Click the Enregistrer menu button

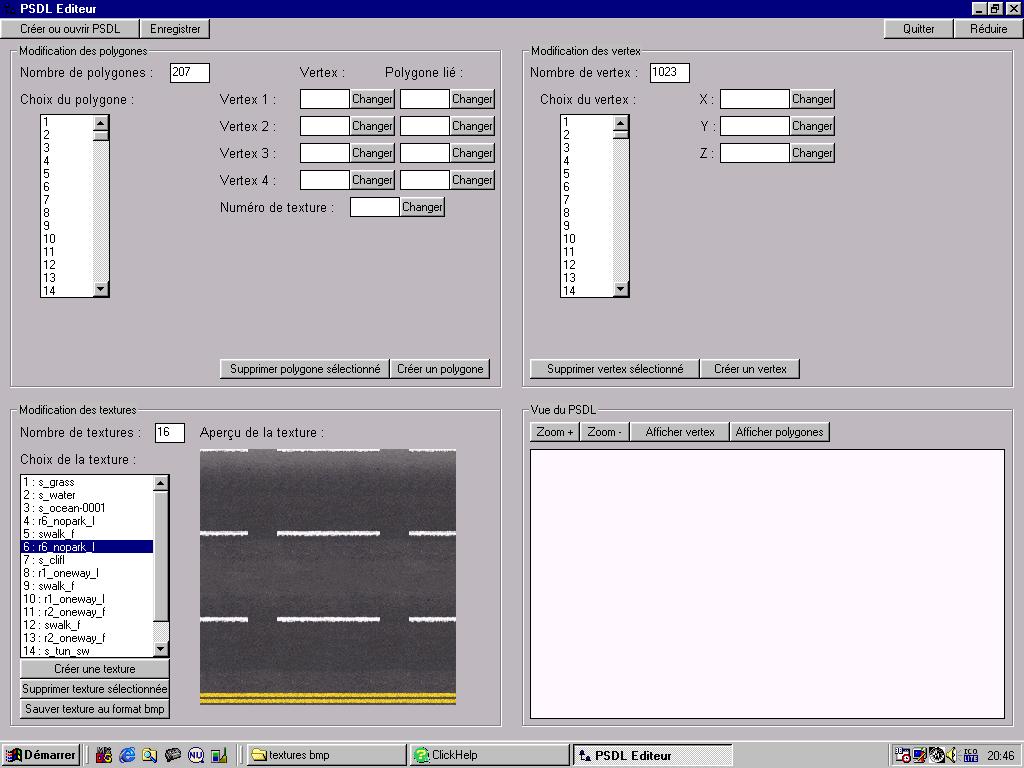[x=175, y=29]
